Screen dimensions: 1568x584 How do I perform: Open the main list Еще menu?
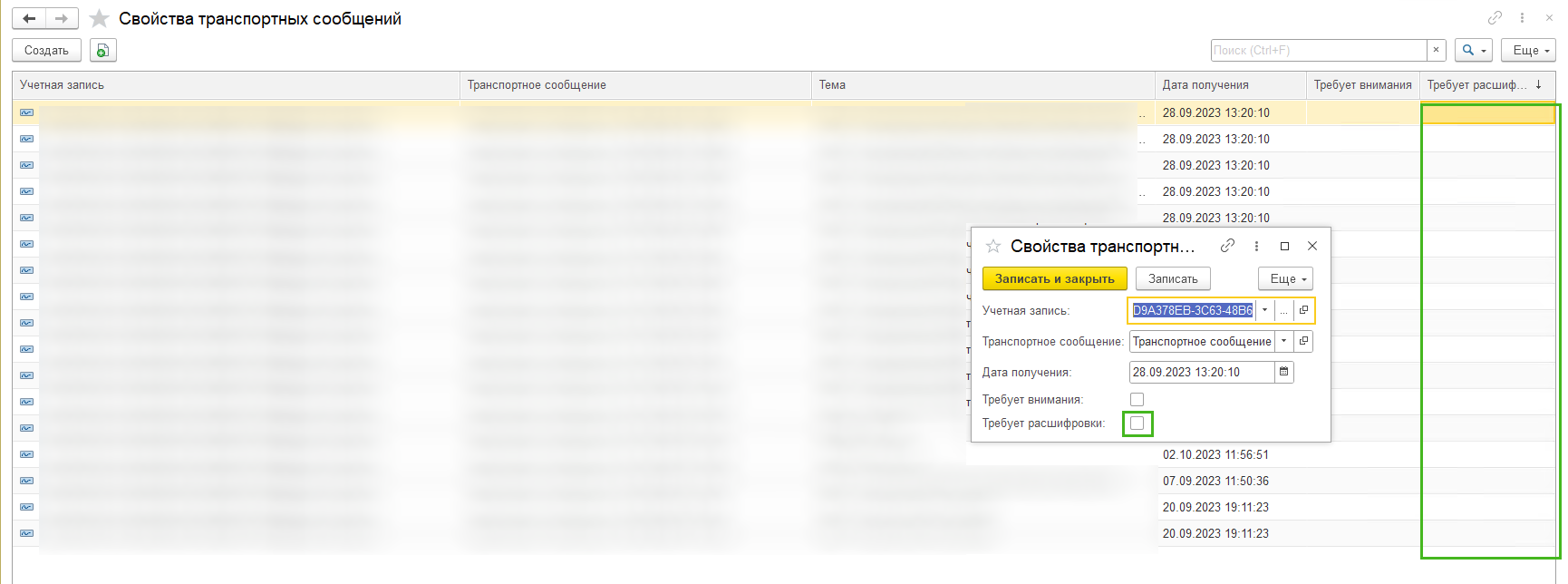pos(1528,51)
